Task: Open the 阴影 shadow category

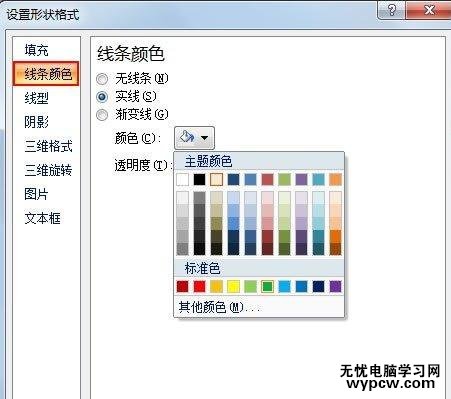Action: (36, 122)
